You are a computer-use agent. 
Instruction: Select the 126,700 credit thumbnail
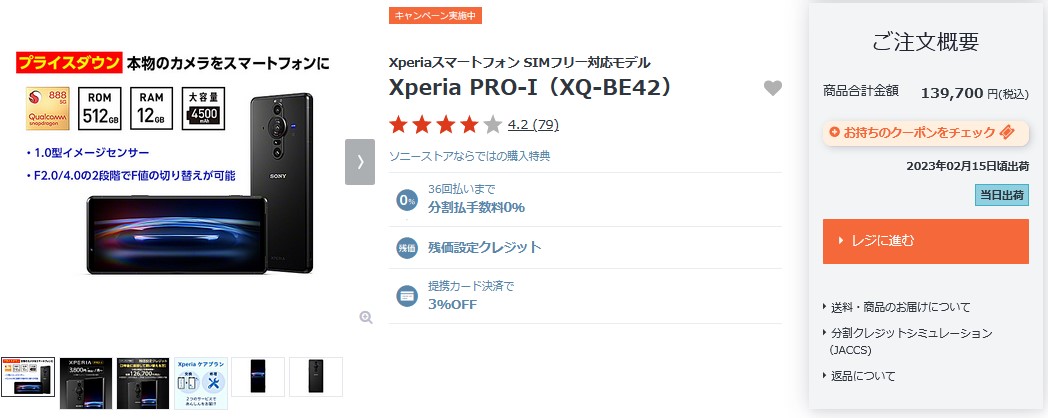(143, 383)
